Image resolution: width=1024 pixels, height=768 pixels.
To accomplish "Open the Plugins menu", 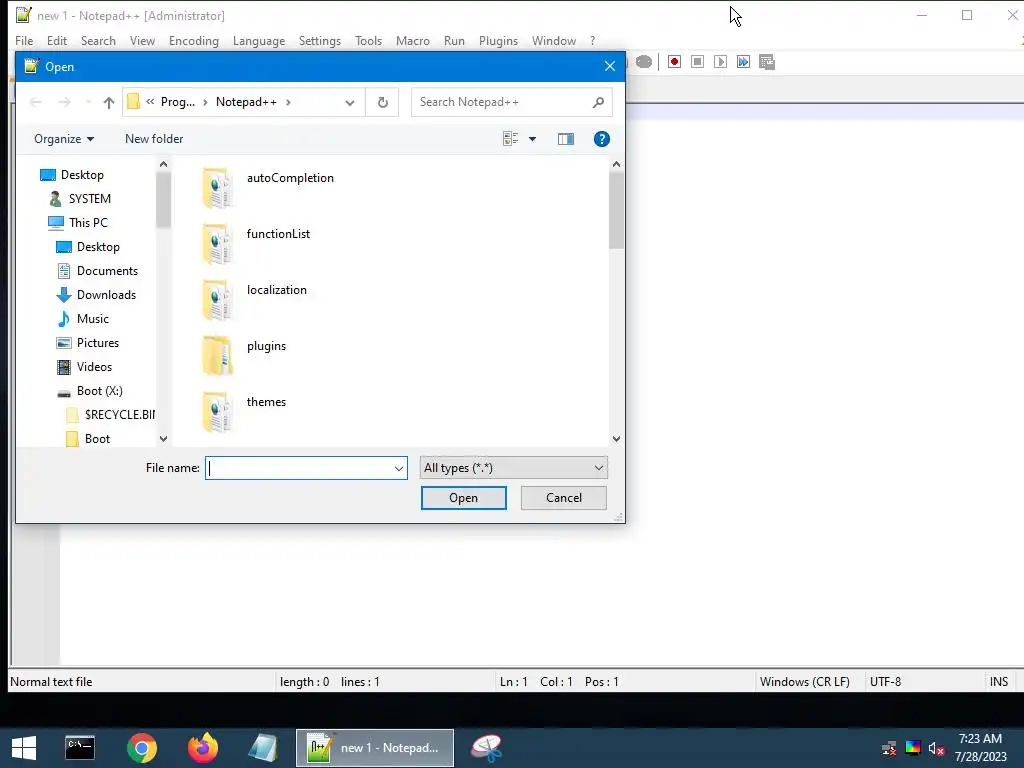I will coord(498,40).
